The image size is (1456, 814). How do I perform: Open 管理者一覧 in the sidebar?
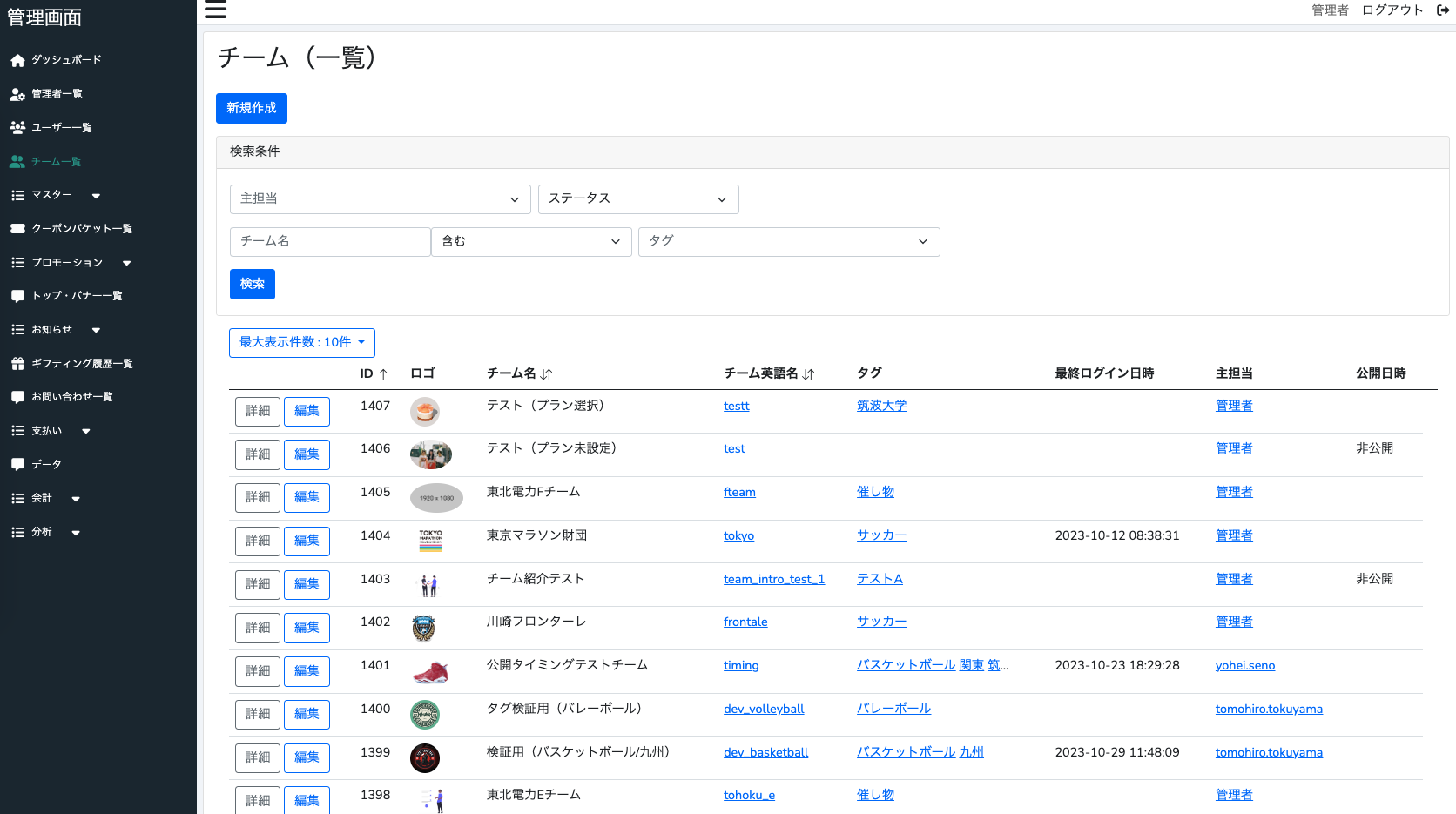tap(57, 94)
